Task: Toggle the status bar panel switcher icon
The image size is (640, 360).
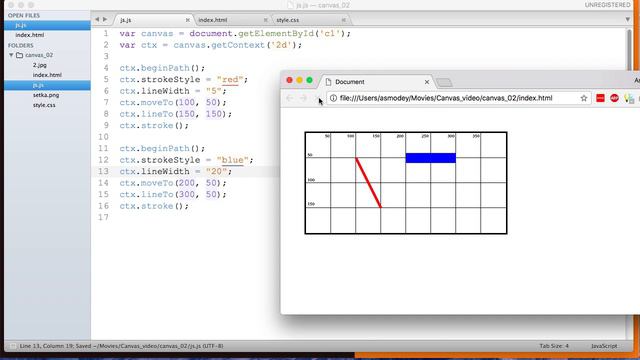Action: [13, 346]
